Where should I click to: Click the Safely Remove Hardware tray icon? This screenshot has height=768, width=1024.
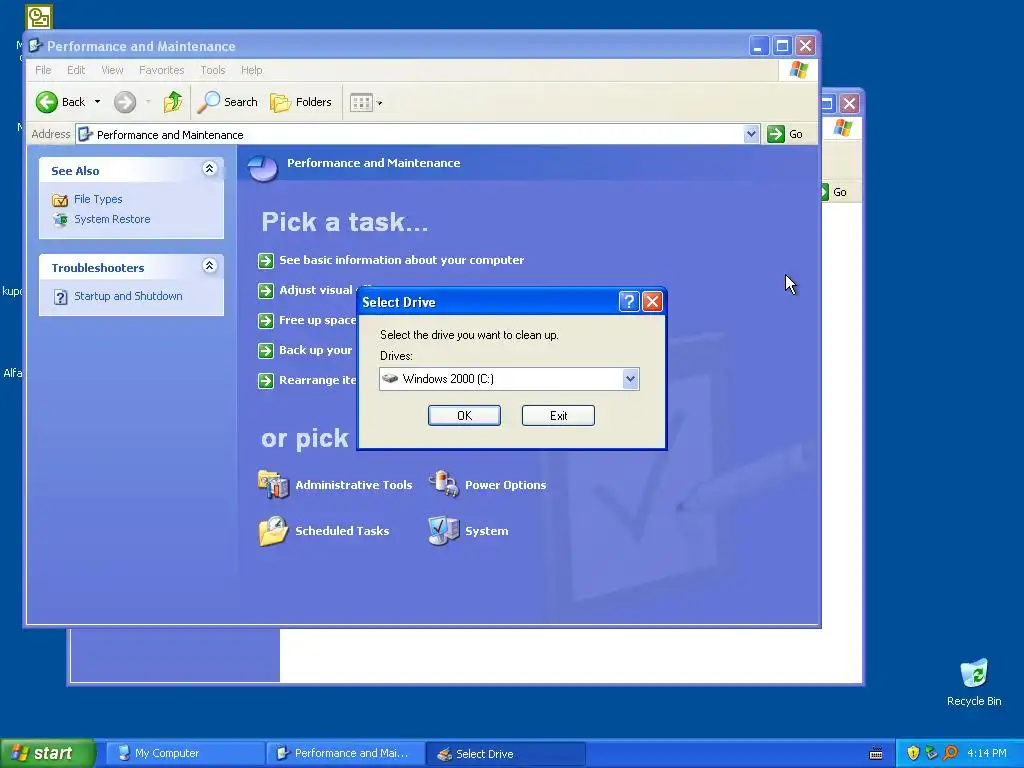[931, 753]
